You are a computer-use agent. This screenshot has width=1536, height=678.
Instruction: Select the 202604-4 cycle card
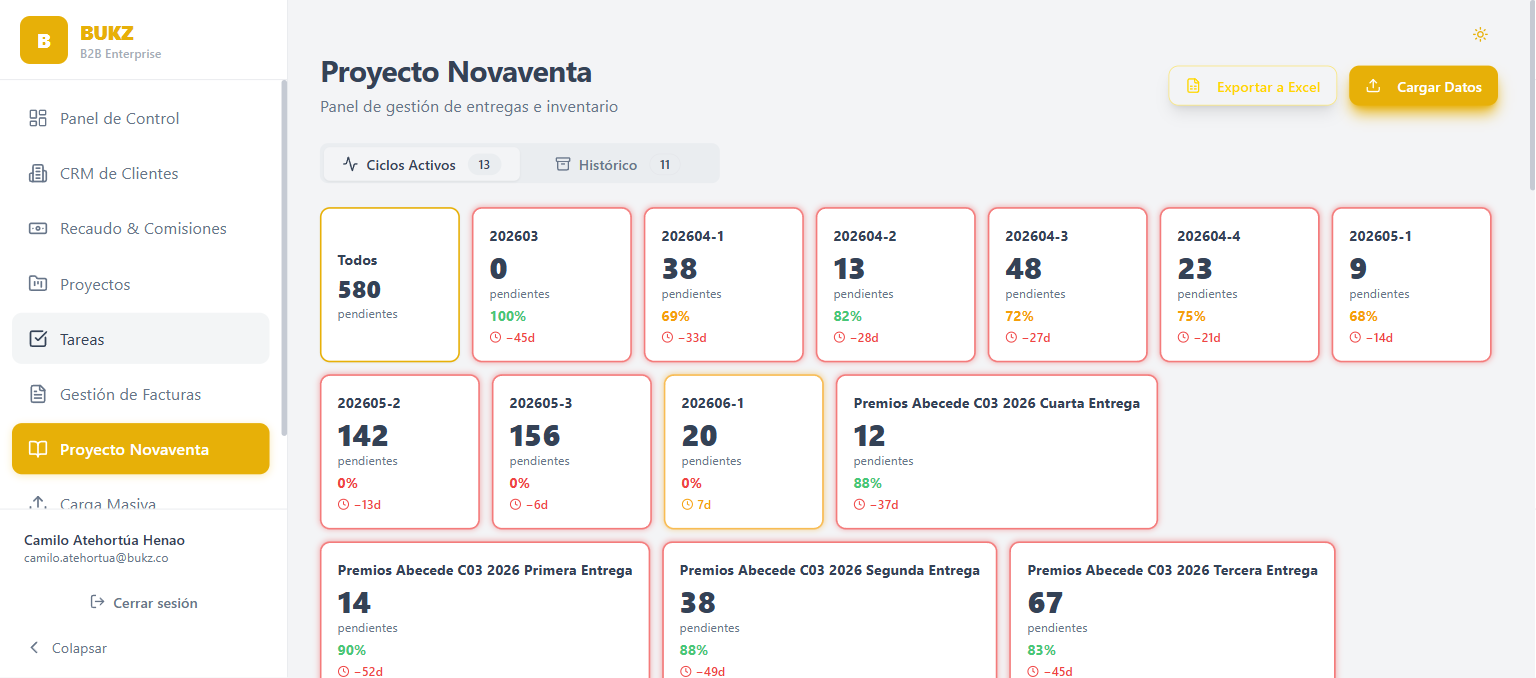pos(1240,285)
